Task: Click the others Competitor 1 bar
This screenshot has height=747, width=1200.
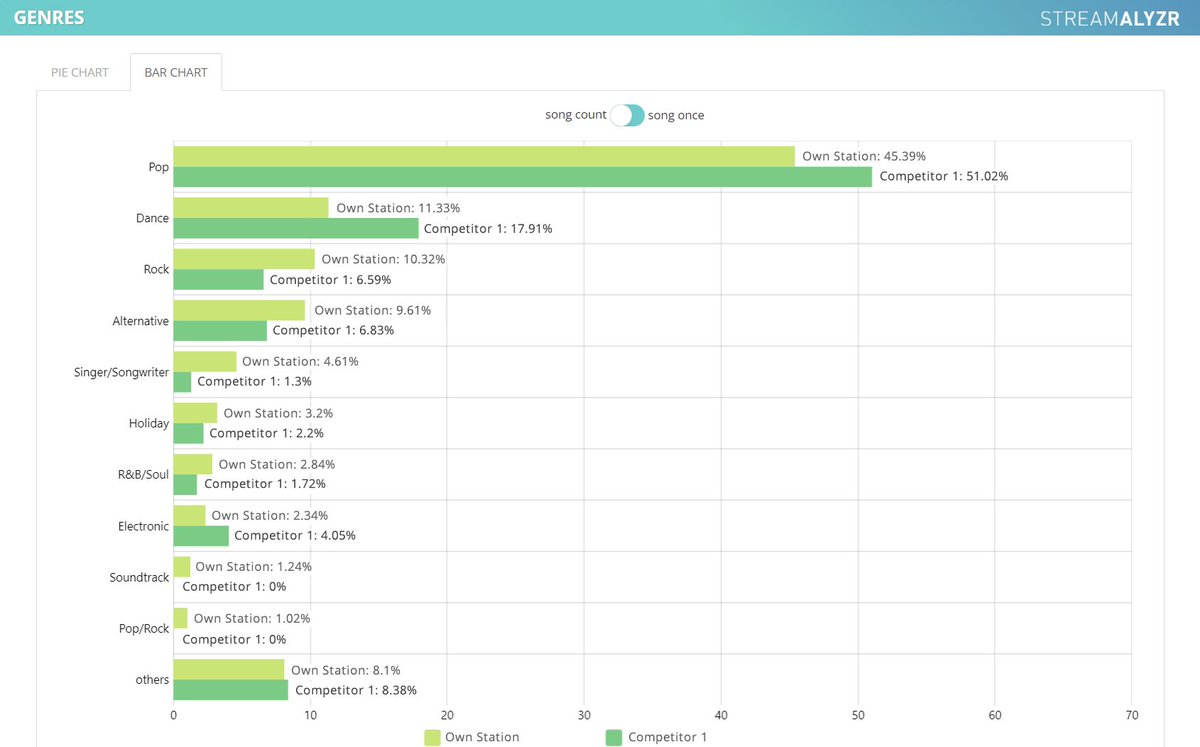Action: pos(231,690)
